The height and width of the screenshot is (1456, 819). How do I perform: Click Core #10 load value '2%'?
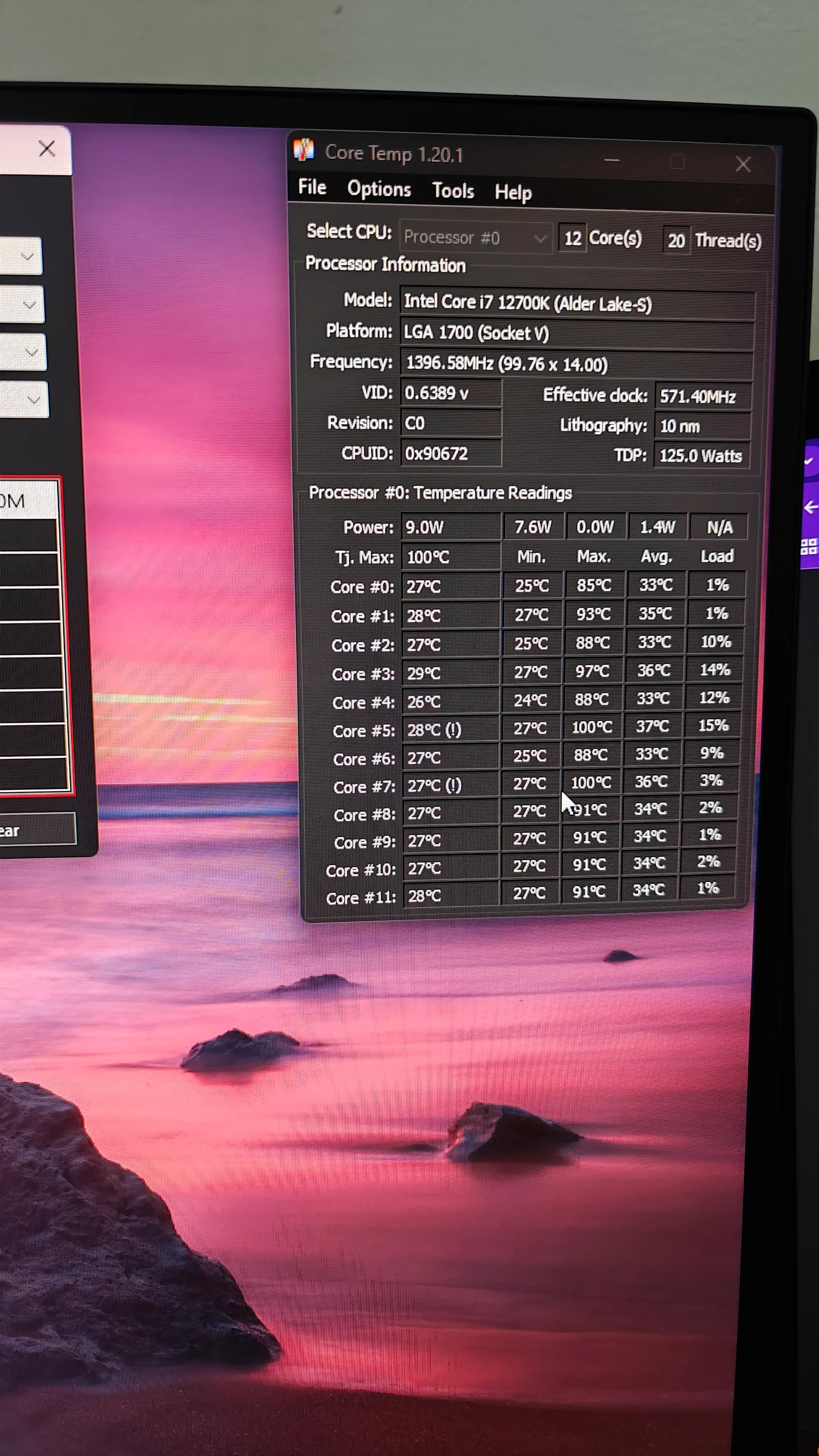click(709, 861)
